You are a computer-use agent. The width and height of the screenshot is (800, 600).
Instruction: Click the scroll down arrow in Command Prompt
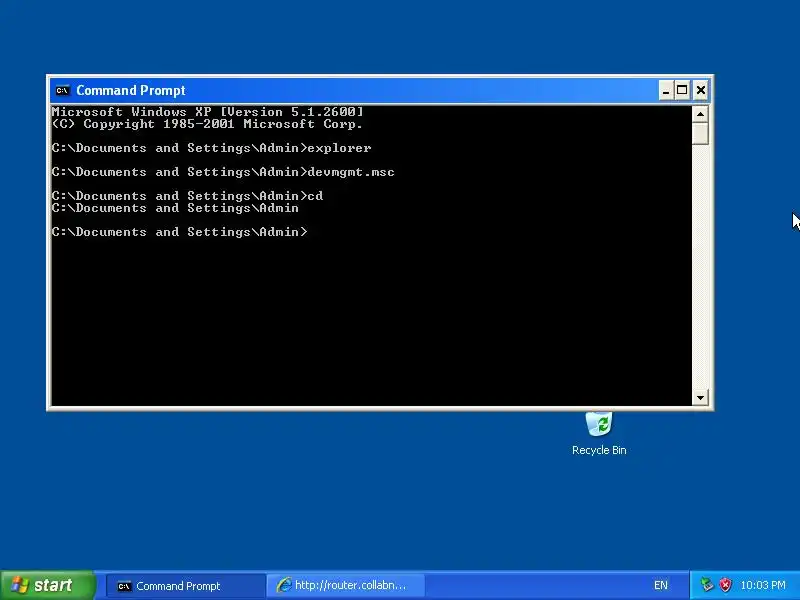[700, 397]
